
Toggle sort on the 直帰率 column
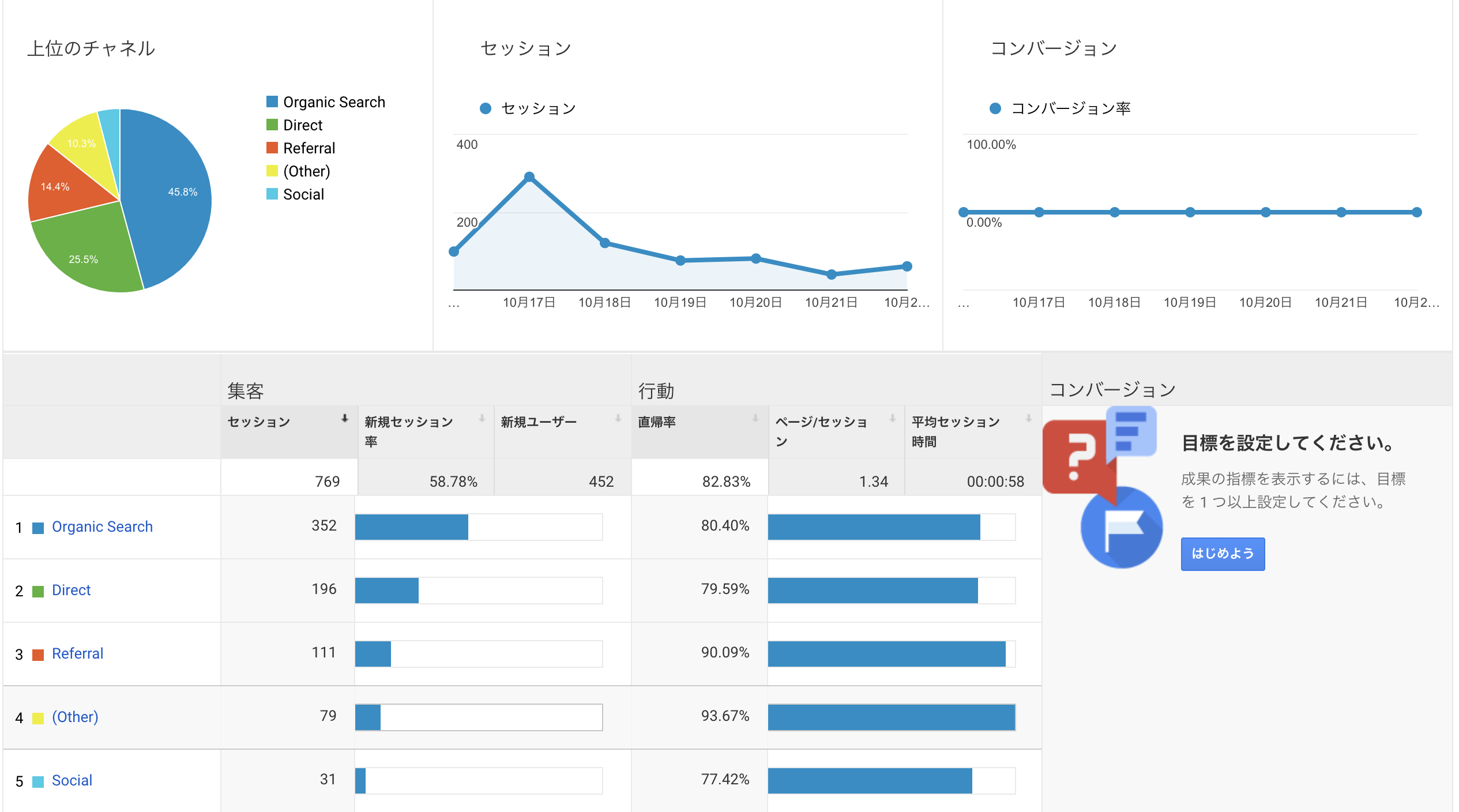(754, 420)
